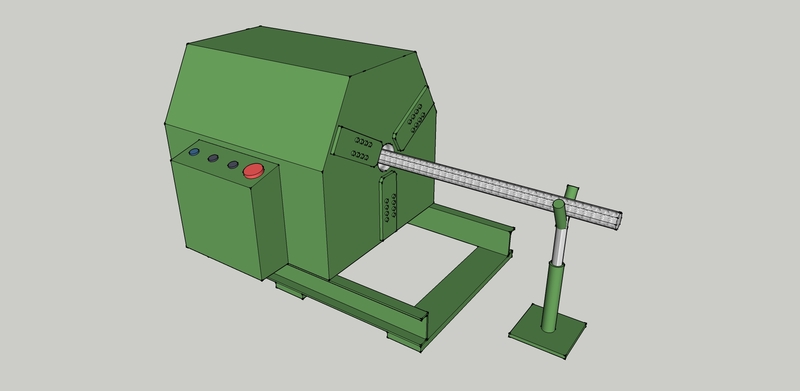Select the square base plate of support stand

547,331
